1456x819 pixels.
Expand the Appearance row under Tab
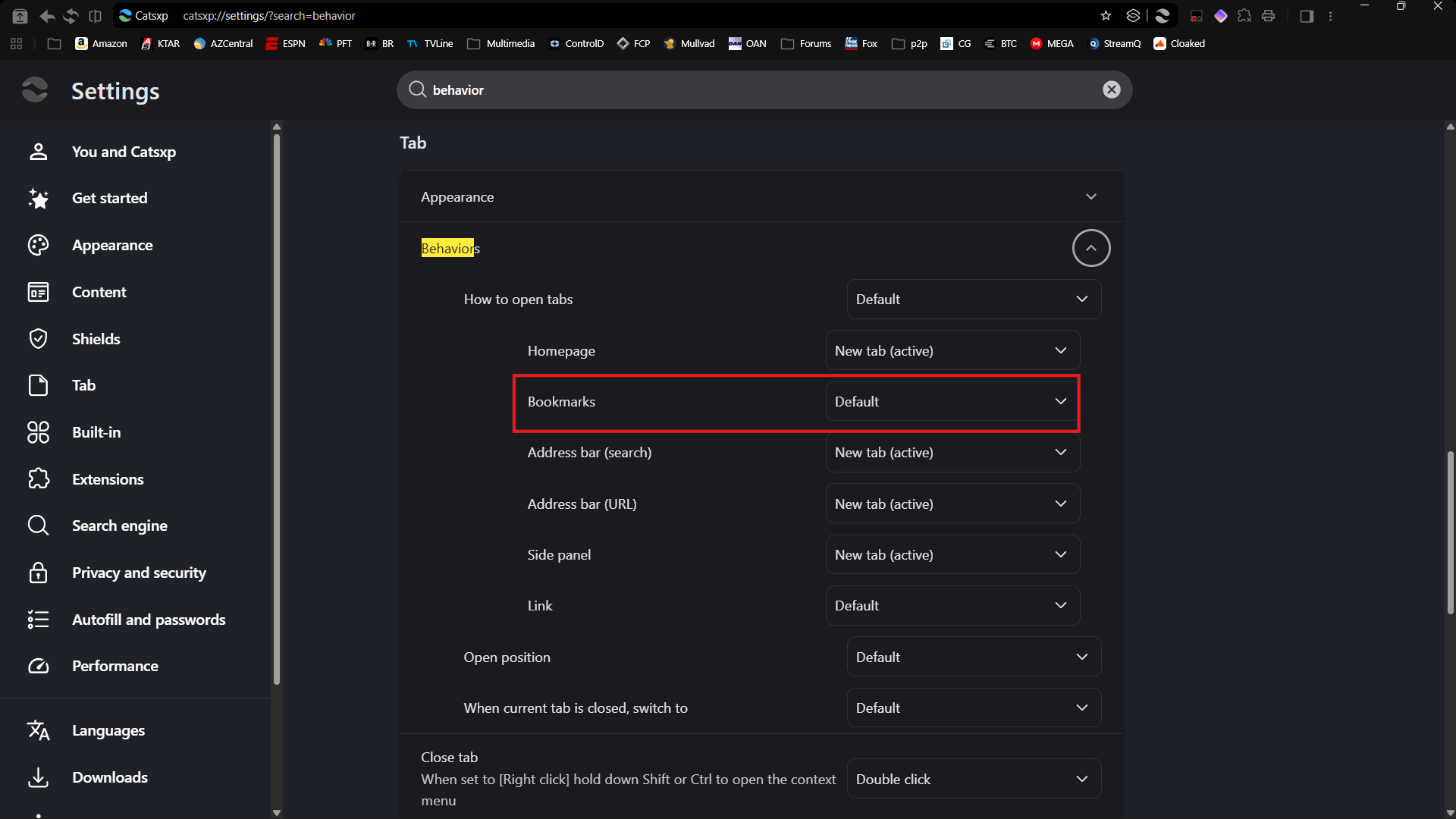pos(761,196)
